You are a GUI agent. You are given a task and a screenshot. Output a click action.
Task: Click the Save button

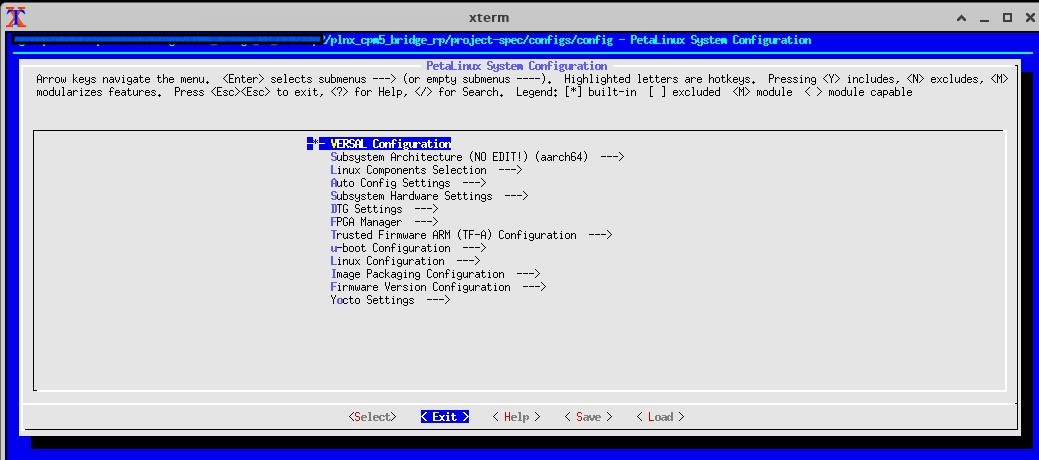pyautogui.click(x=588, y=417)
